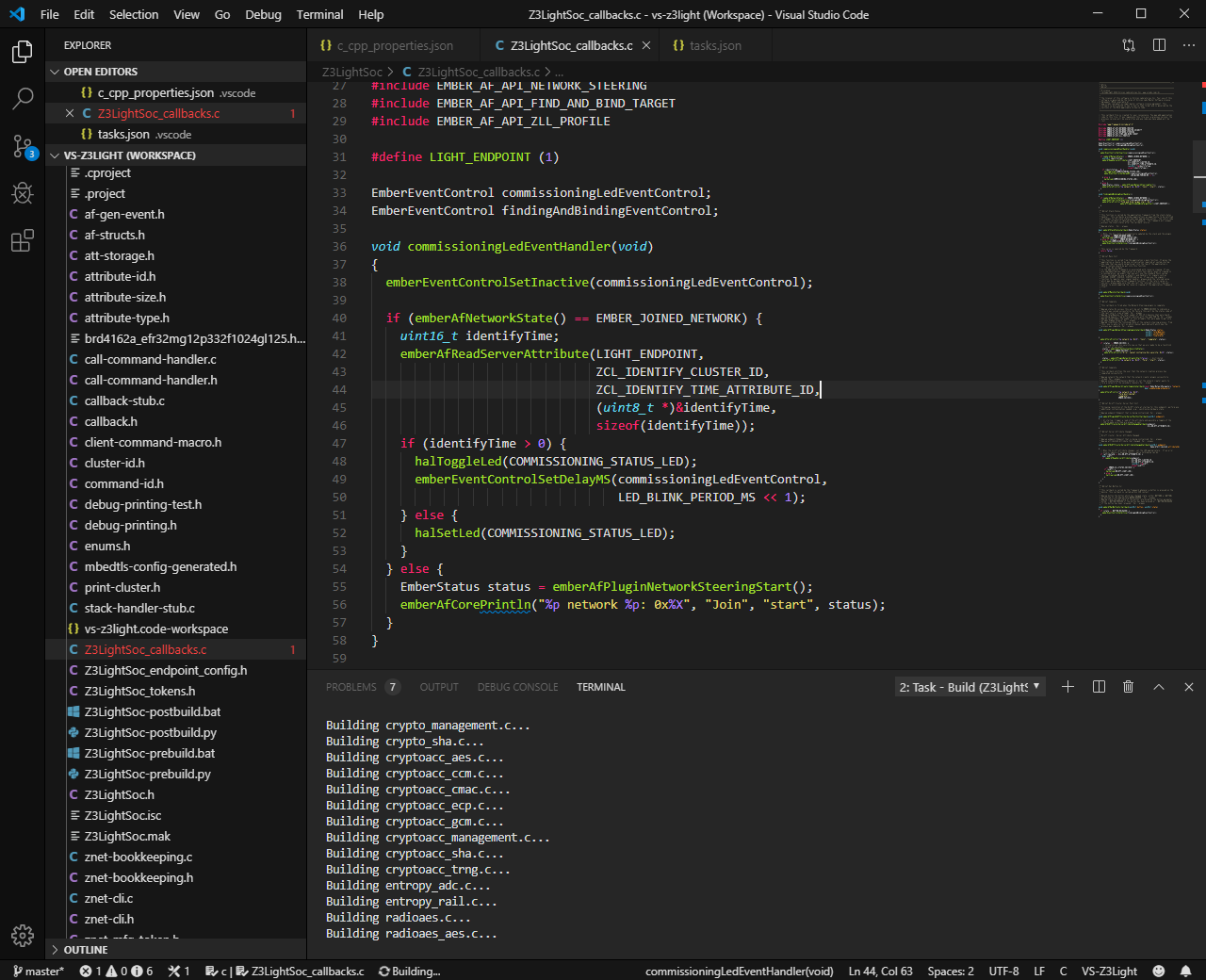
Task: Create a new terminal with plus icon
Action: click(x=1067, y=687)
